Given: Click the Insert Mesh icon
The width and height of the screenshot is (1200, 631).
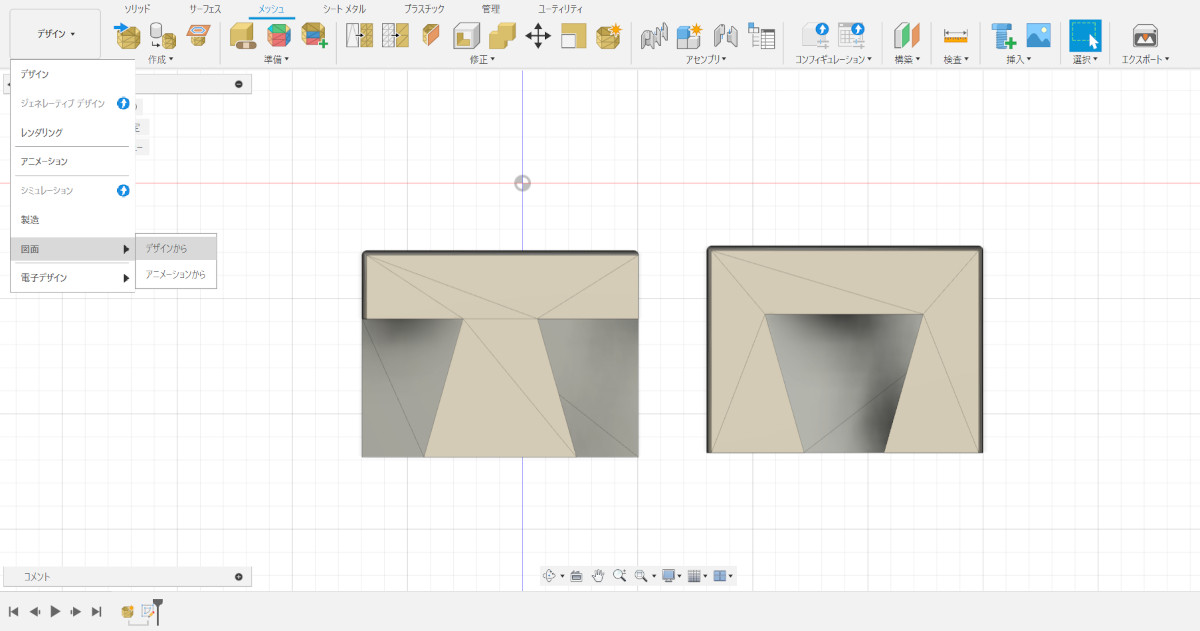Looking at the screenshot, I should point(127,37).
